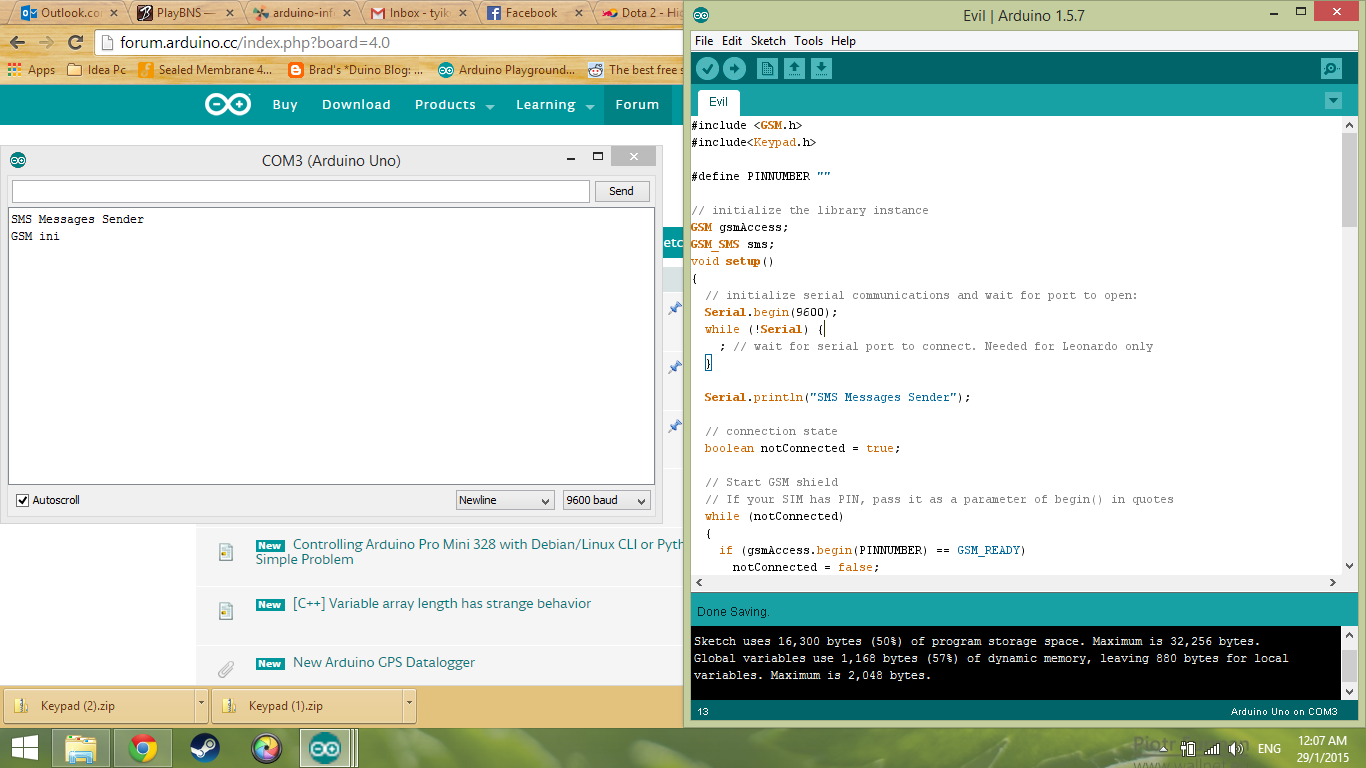1366x768 pixels.
Task: Expand the sketch tab dropdown arrow
Action: point(1332,101)
